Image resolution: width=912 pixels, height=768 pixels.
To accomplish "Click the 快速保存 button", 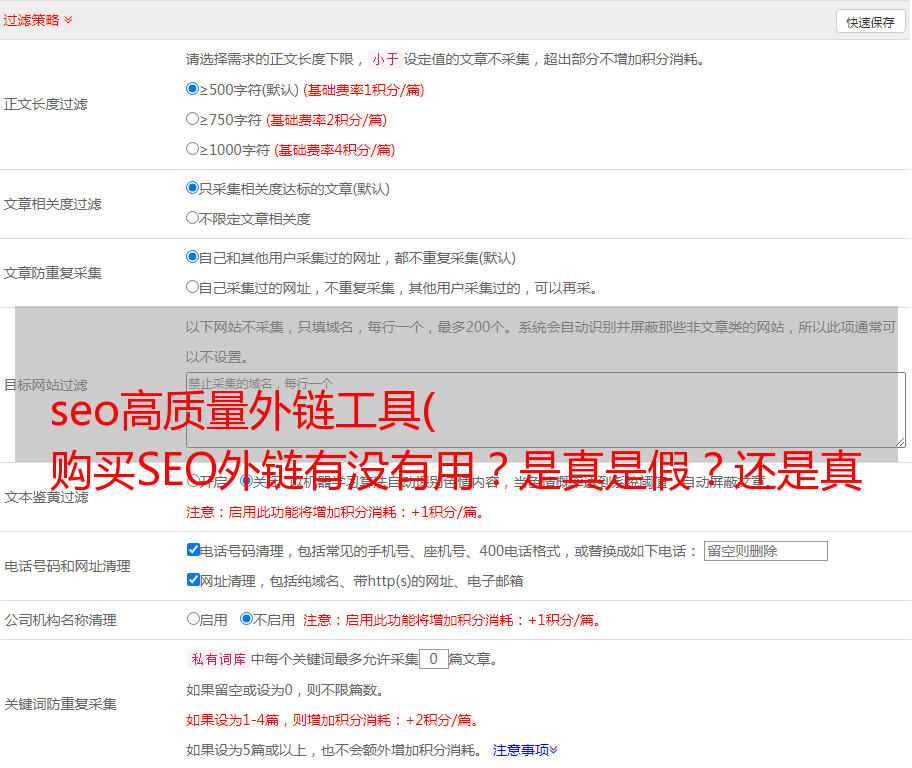I will (x=870, y=22).
